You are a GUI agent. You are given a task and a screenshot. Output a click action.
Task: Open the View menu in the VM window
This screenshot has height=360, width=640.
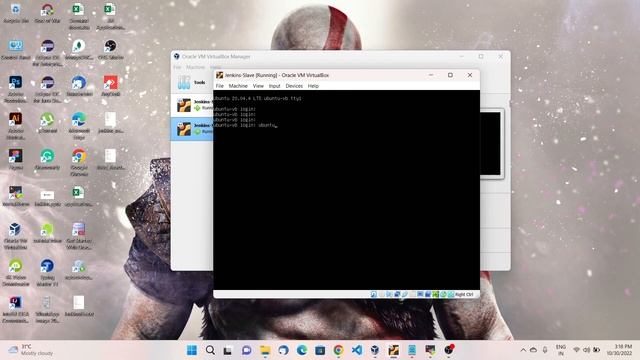pos(258,86)
